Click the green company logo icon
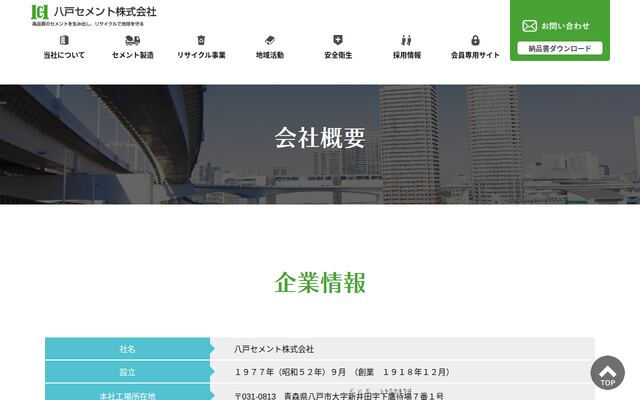 tap(40, 12)
